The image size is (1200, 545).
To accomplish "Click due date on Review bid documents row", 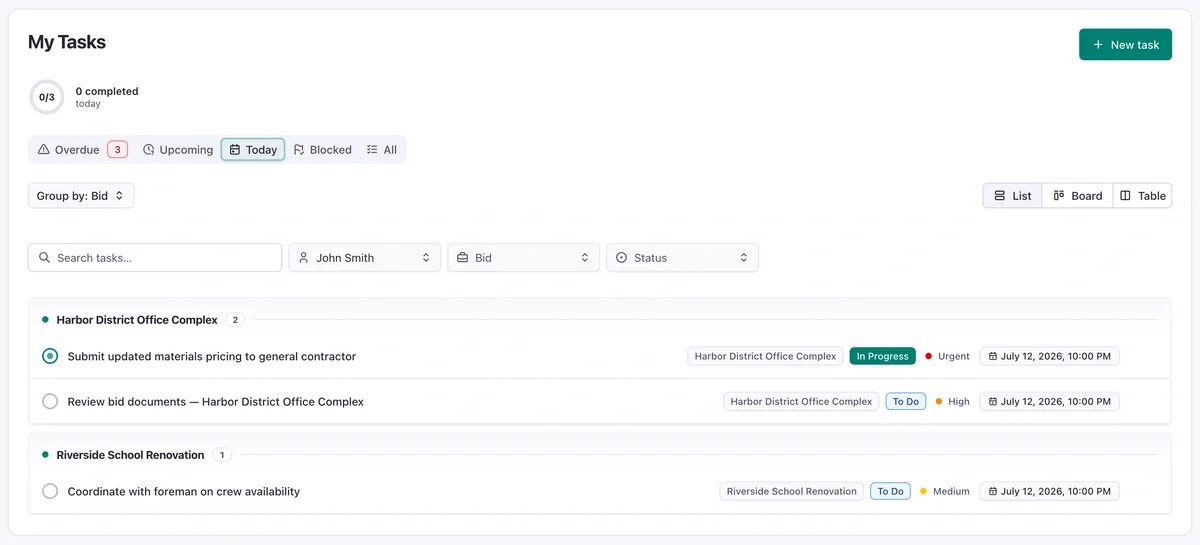I will tap(1049, 402).
